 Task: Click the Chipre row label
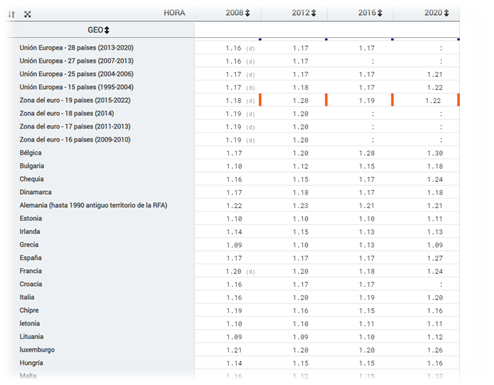[29, 310]
